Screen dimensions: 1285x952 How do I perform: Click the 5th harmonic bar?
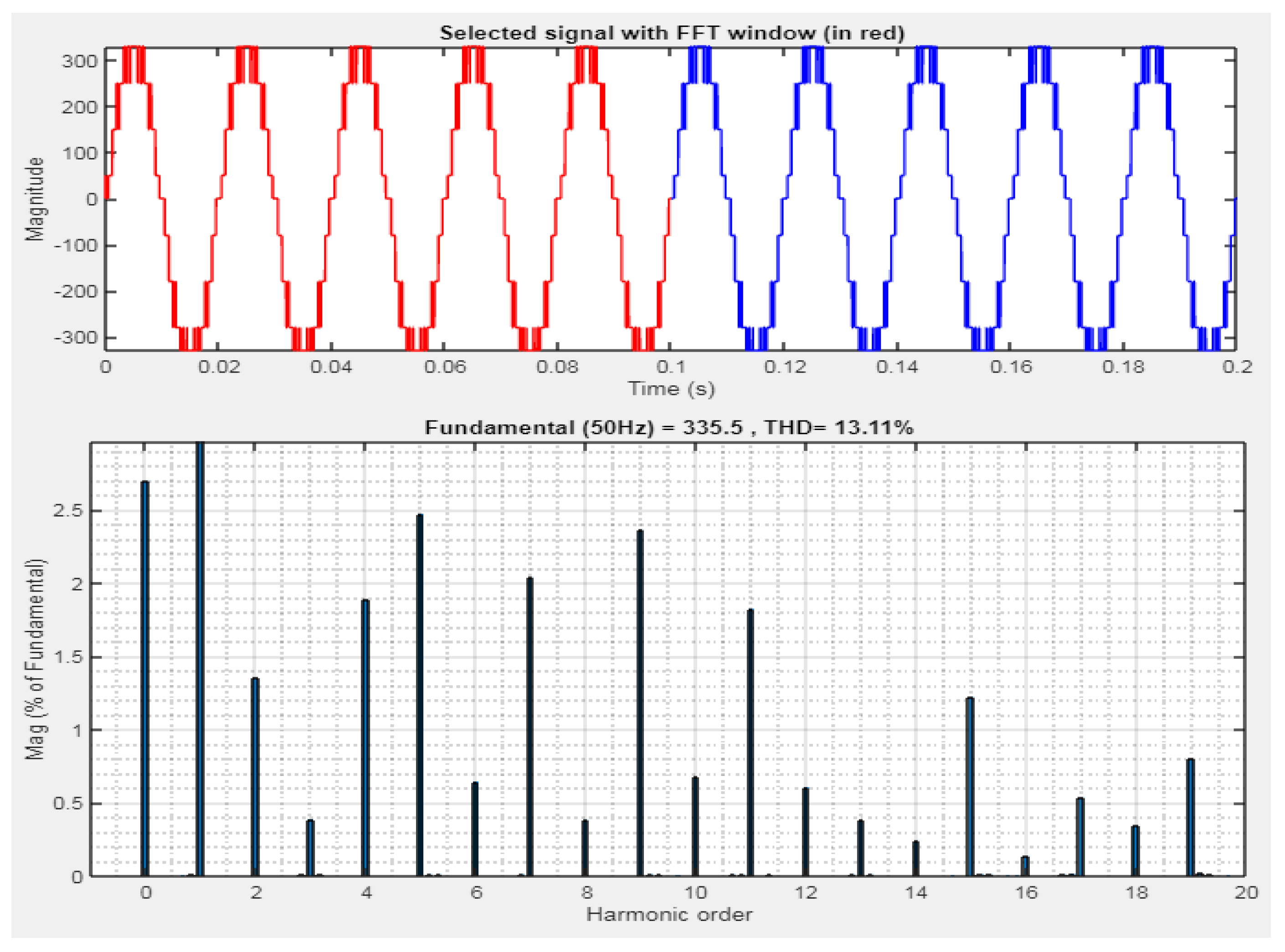[x=420, y=697]
